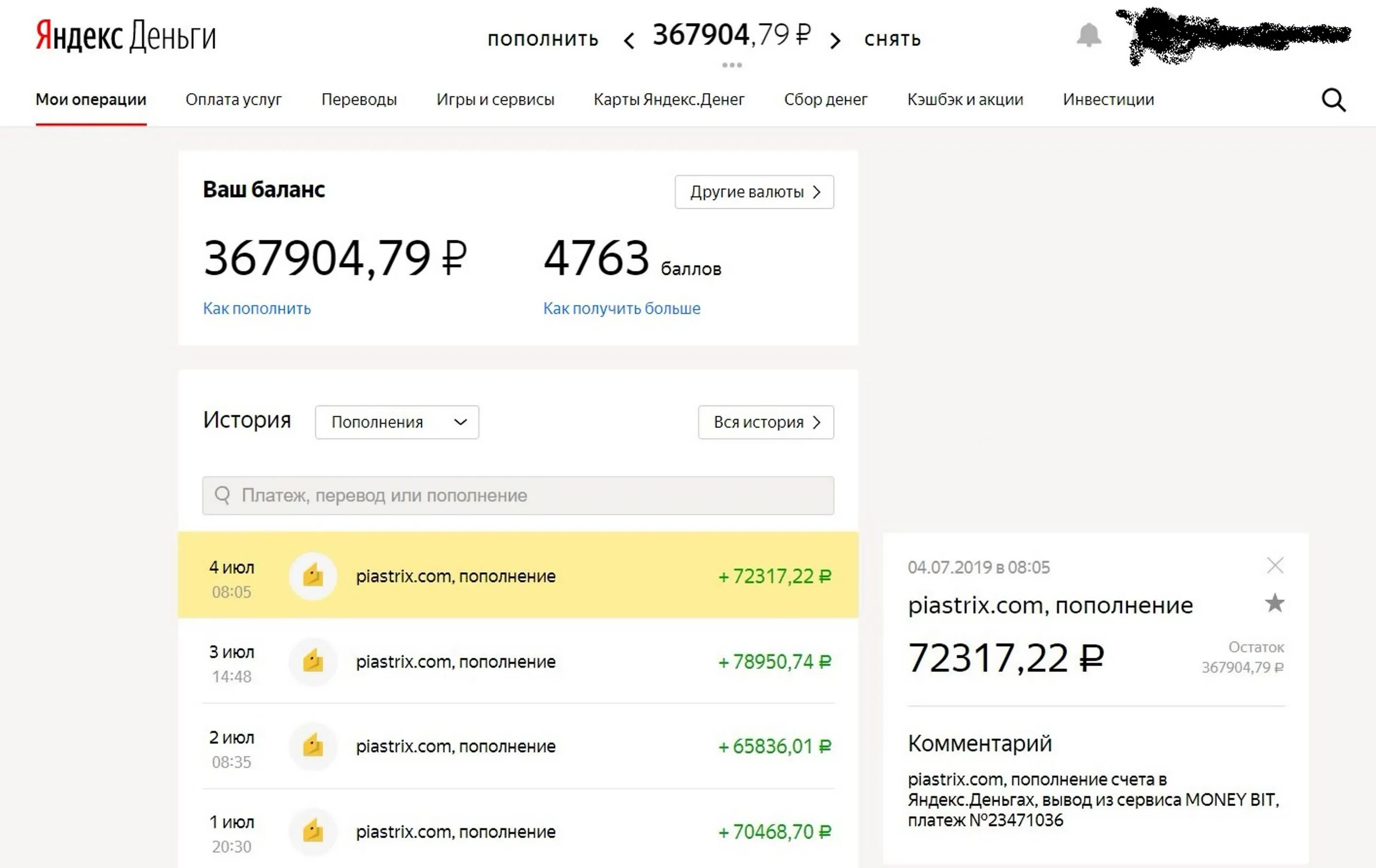Screen dimensions: 1376x868
Task: Click the header balance 367904,79 ₽
Action: tap(732, 35)
